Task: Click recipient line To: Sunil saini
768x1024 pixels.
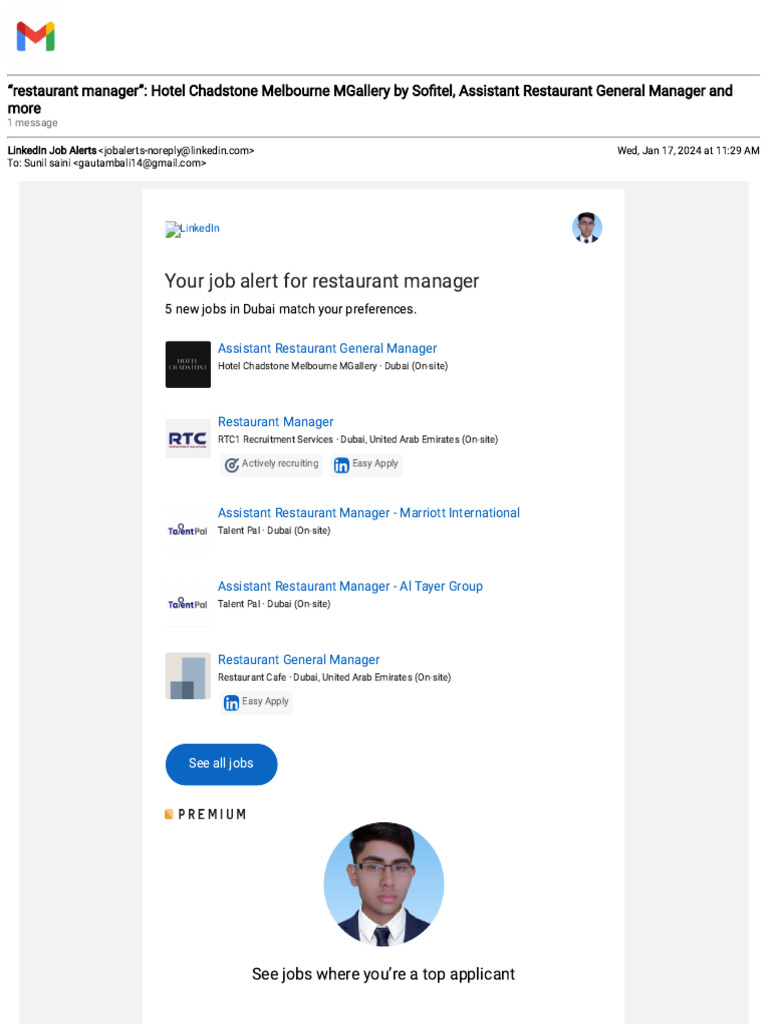Action: (106, 163)
